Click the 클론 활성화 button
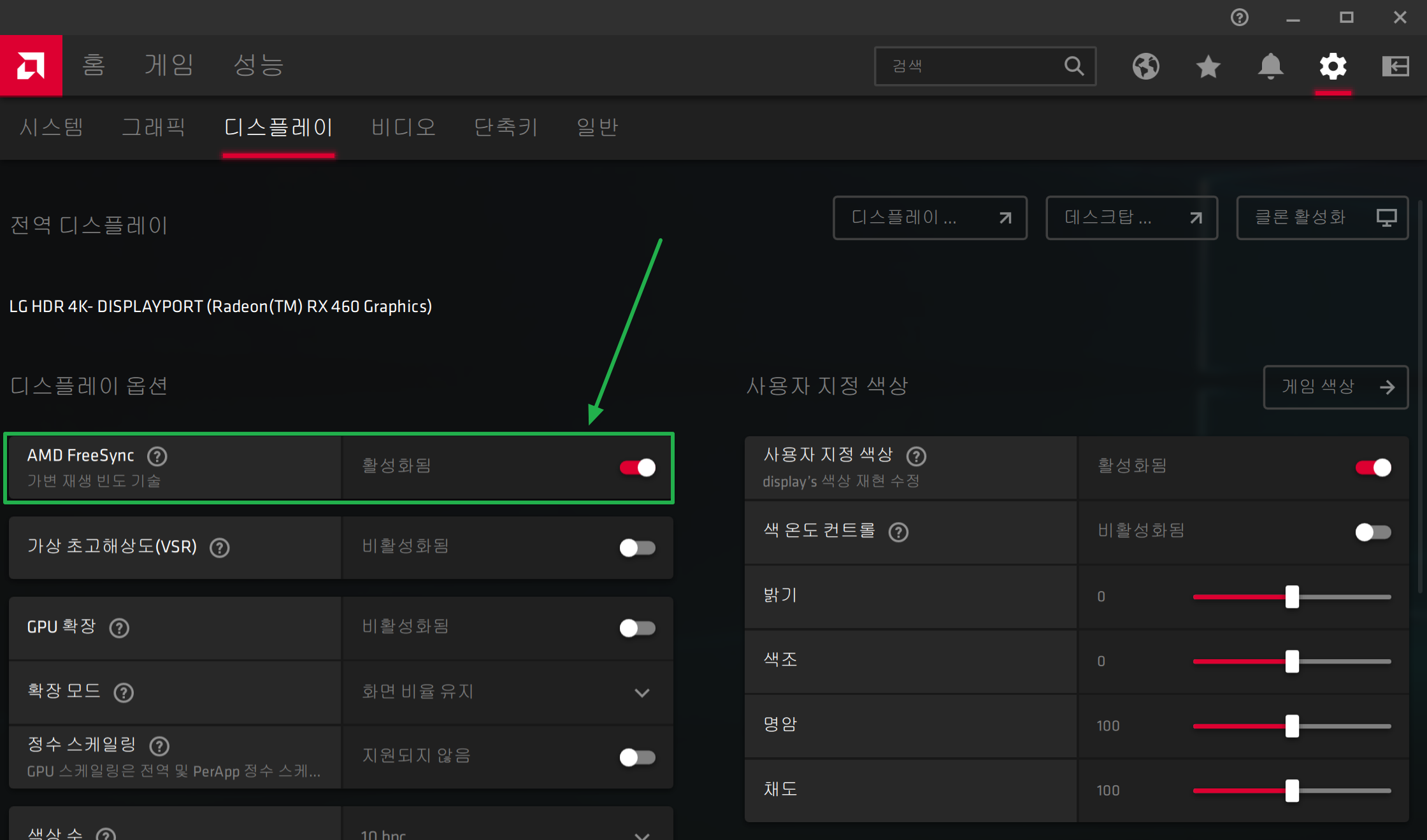 click(x=1322, y=218)
